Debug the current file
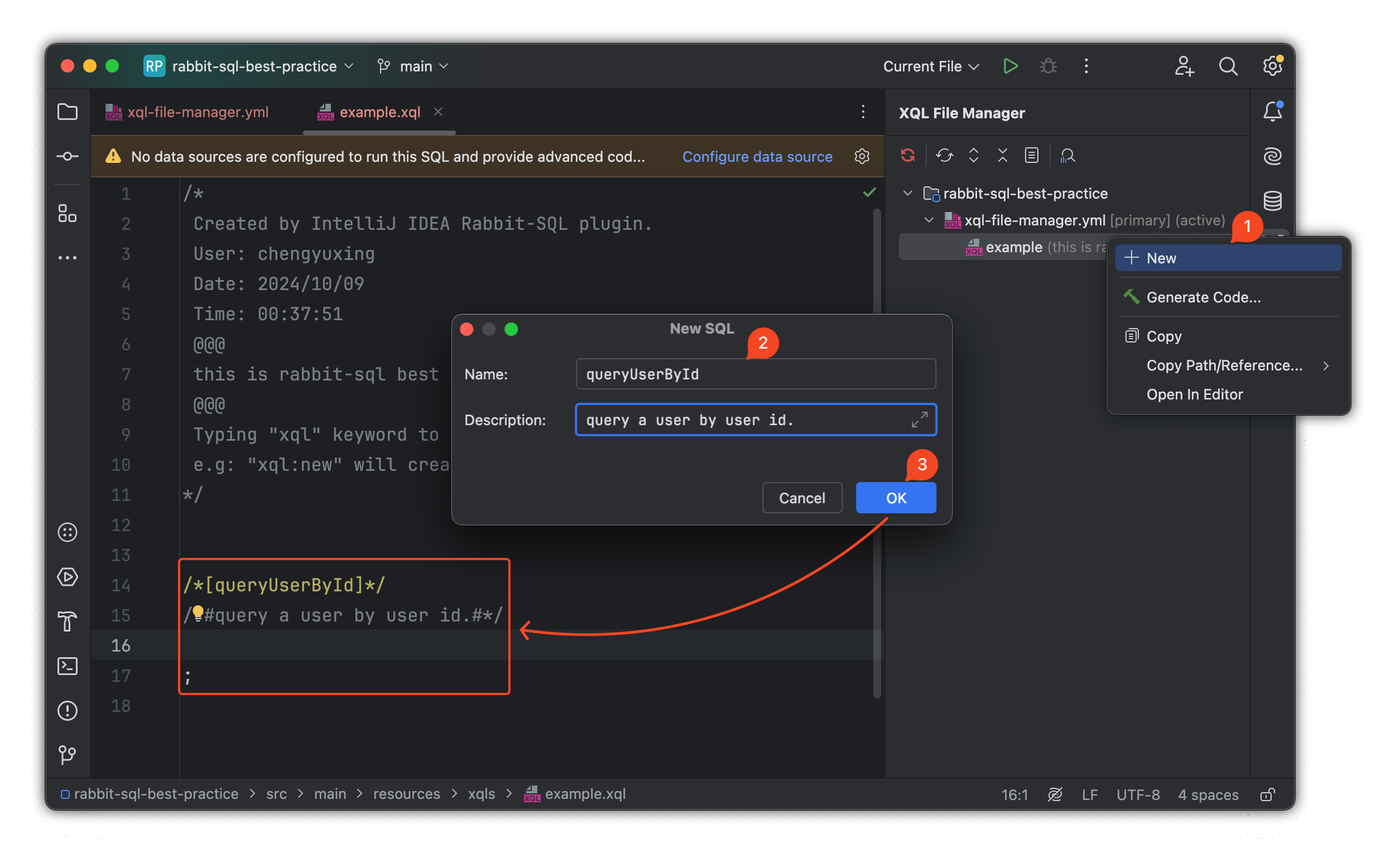This screenshot has width=1400, height=853. 1048,66
